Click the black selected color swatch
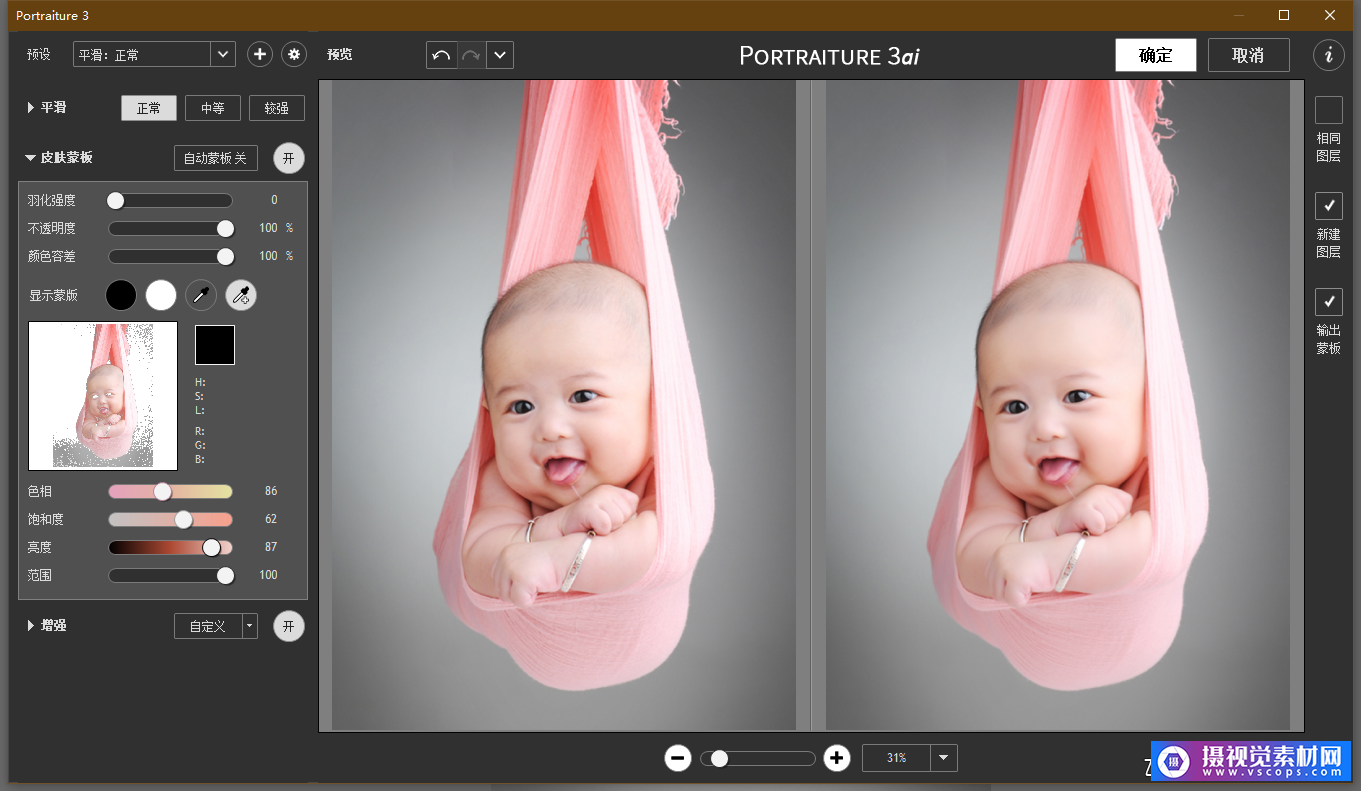Viewport: 1361px width, 791px height. coord(215,345)
